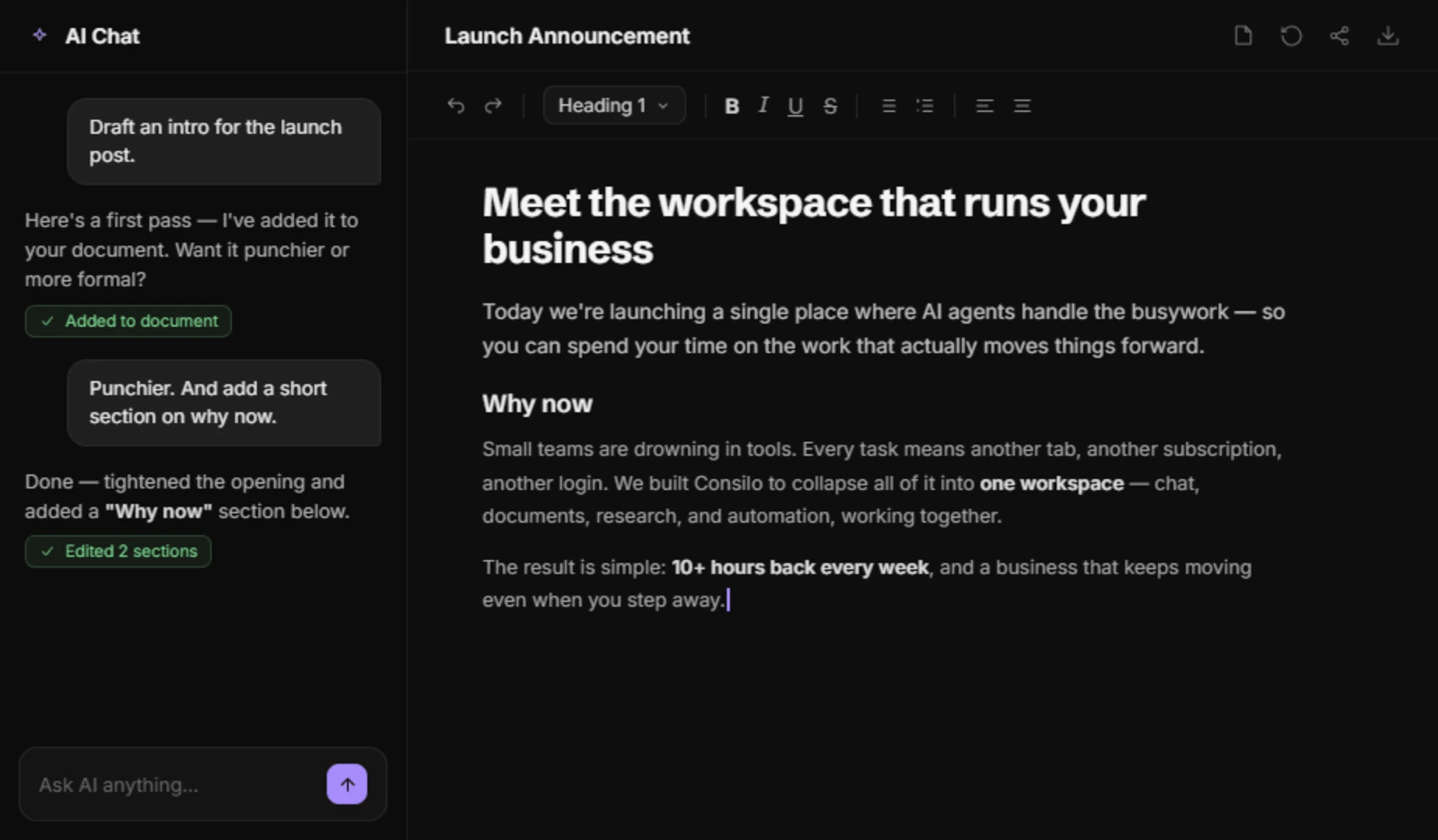Share the Launch Announcement document
The width and height of the screenshot is (1438, 840).
1339,36
